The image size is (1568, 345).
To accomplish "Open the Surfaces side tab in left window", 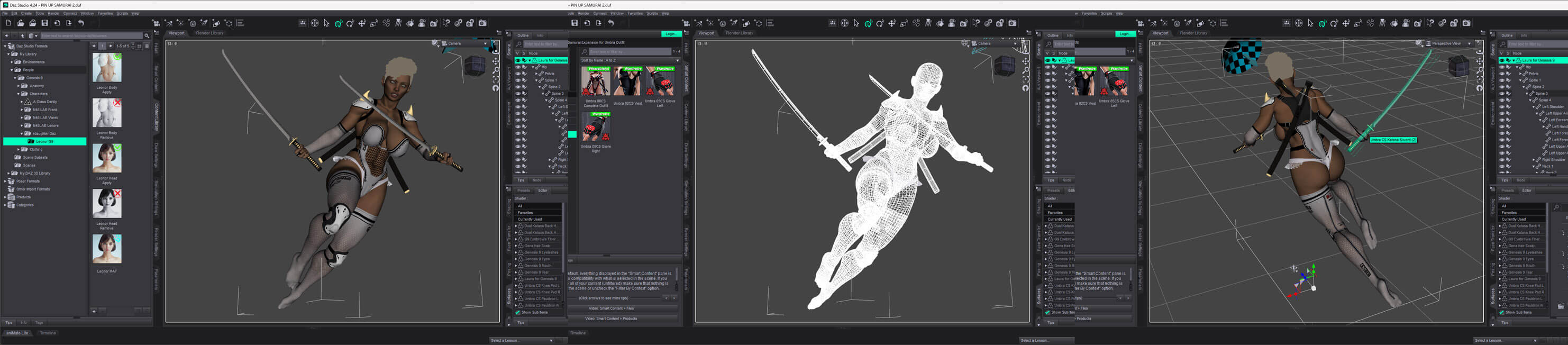I will (509, 296).
